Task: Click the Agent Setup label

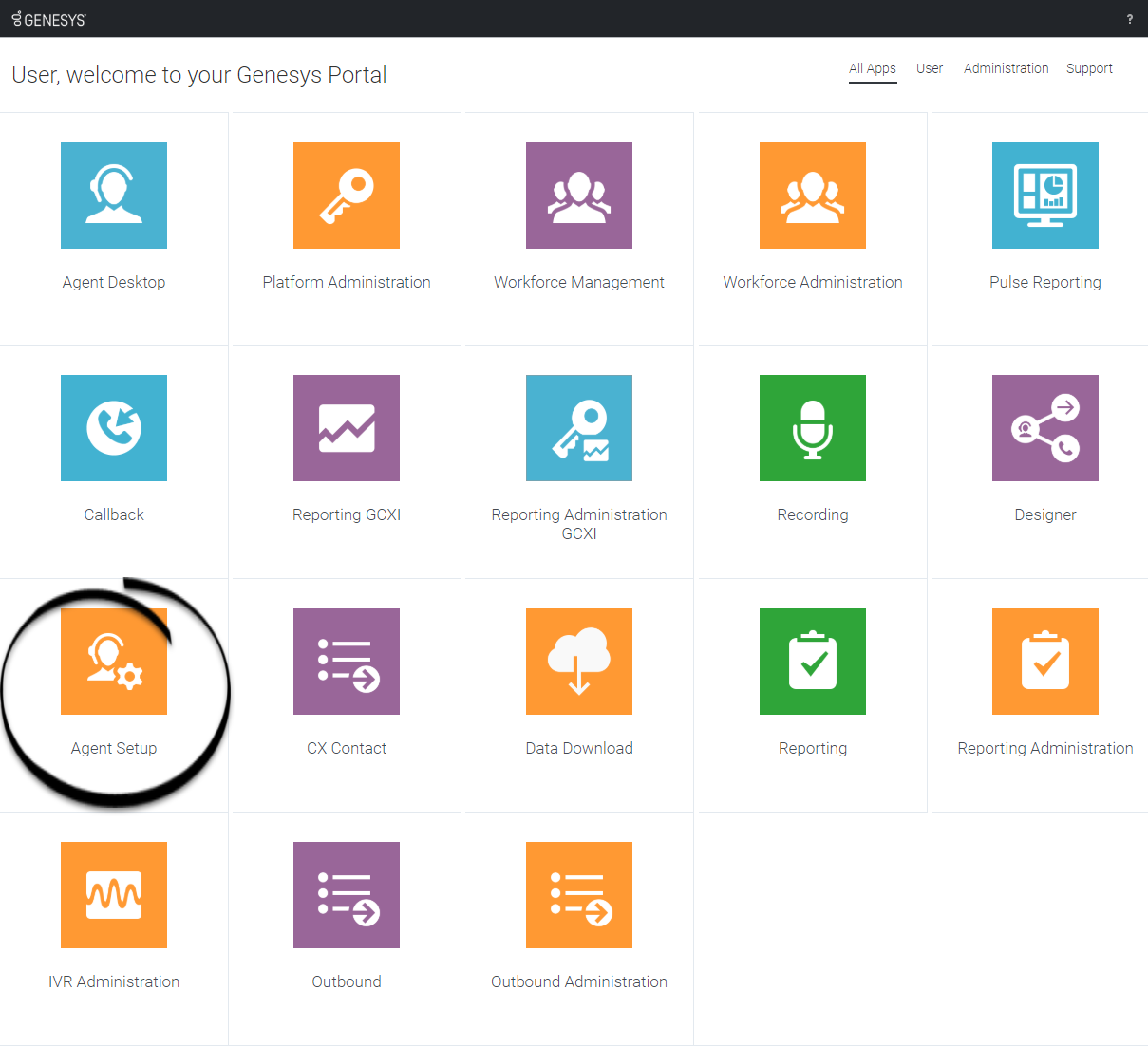Action: (114, 748)
